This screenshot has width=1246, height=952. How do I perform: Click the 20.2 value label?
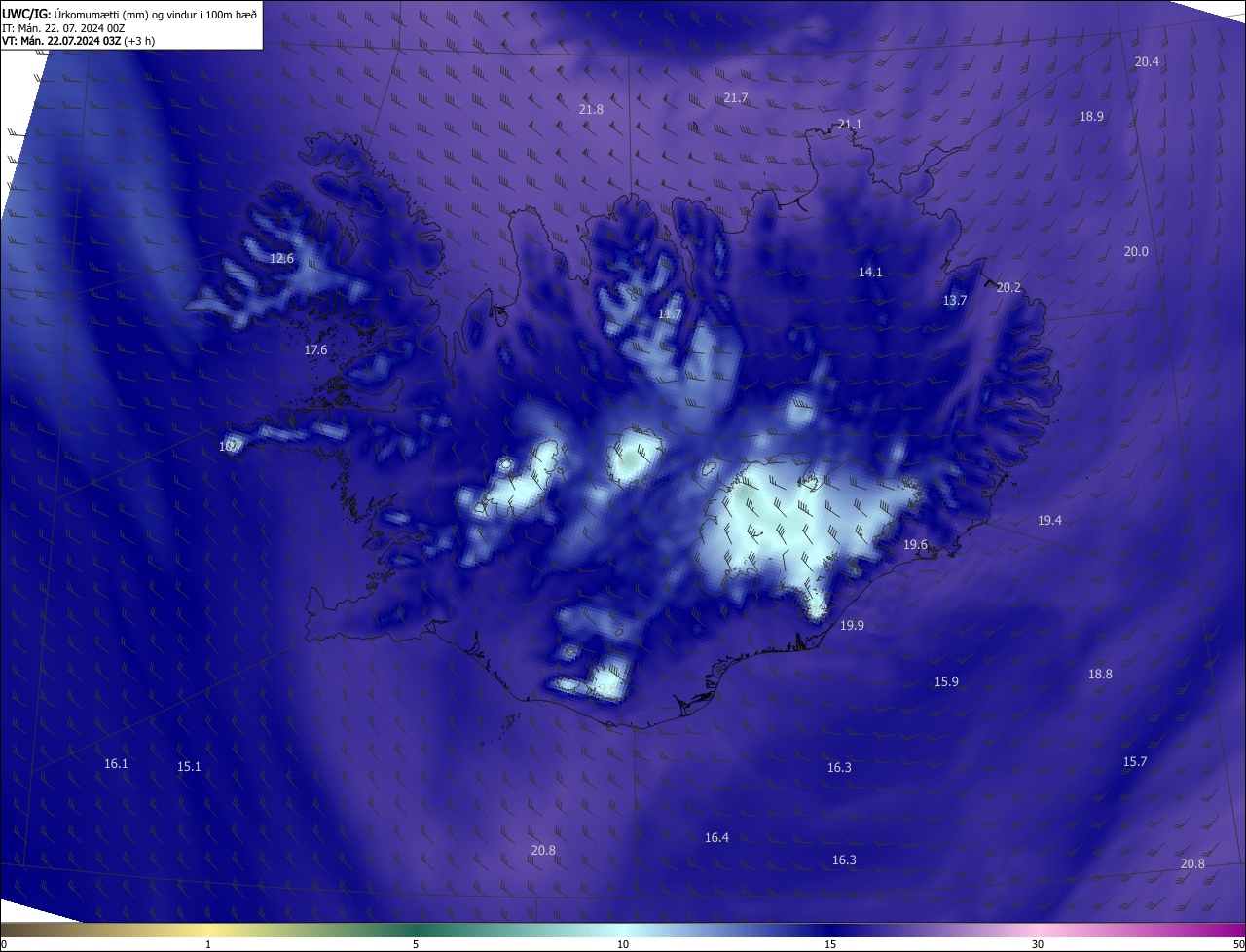point(1008,287)
